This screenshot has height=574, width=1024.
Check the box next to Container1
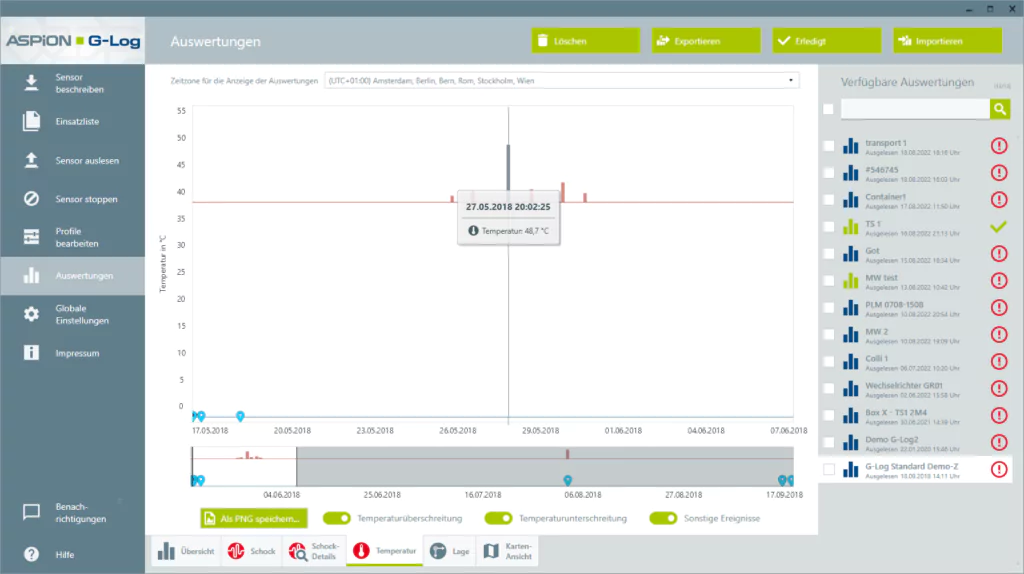pos(828,200)
